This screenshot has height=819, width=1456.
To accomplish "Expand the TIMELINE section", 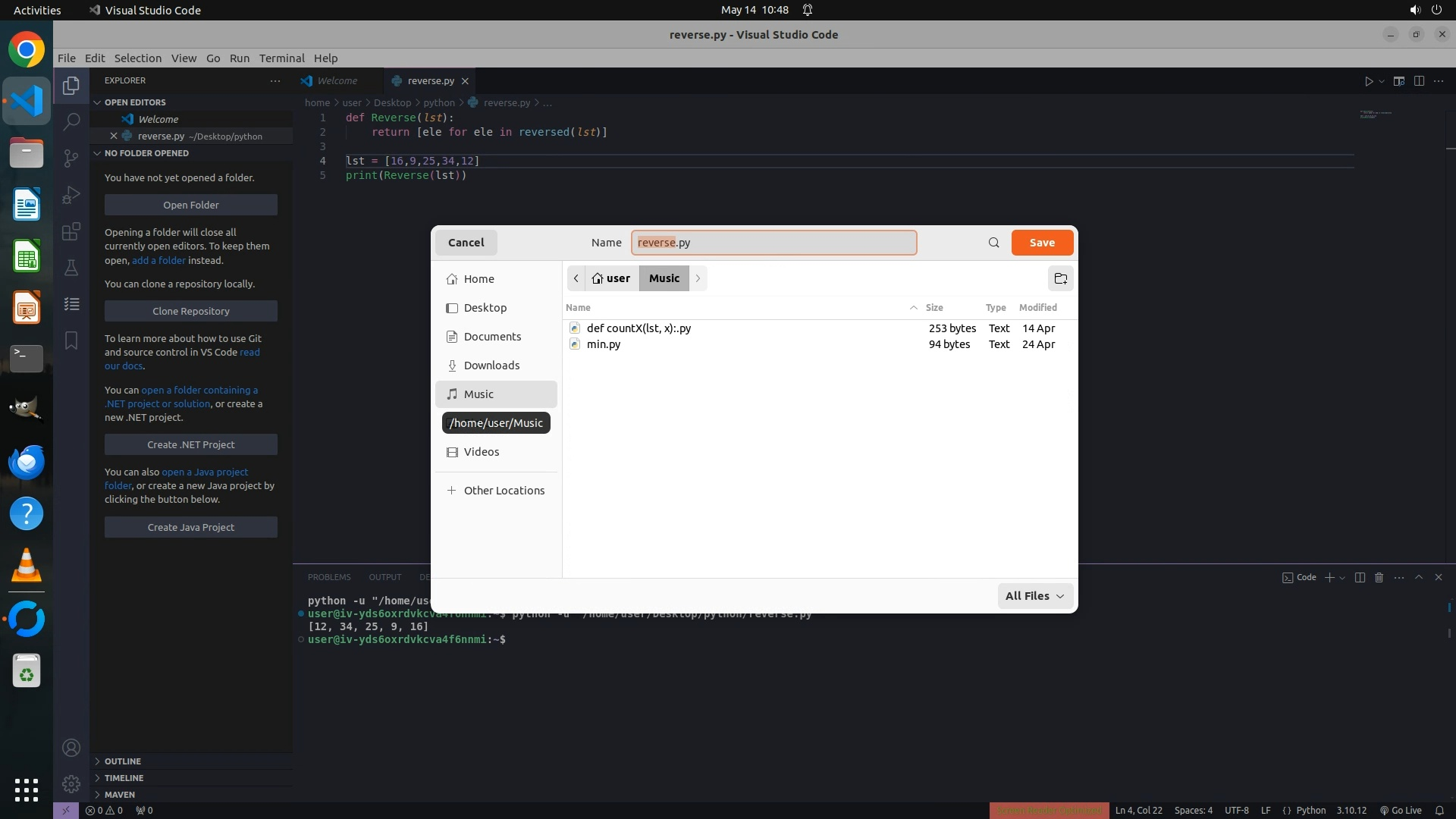I will [x=124, y=777].
